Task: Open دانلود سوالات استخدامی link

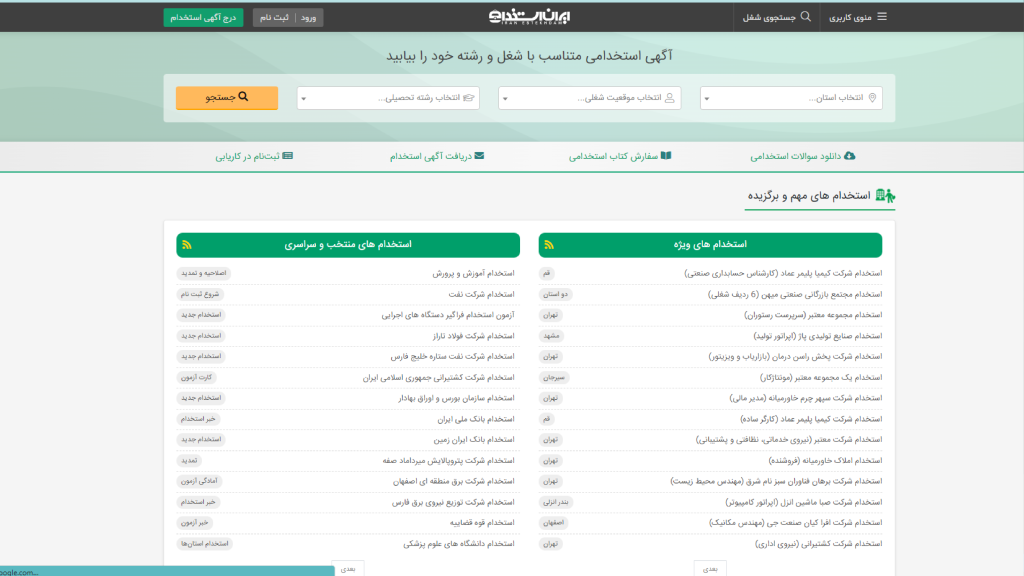Action: pyautogui.click(x=802, y=156)
